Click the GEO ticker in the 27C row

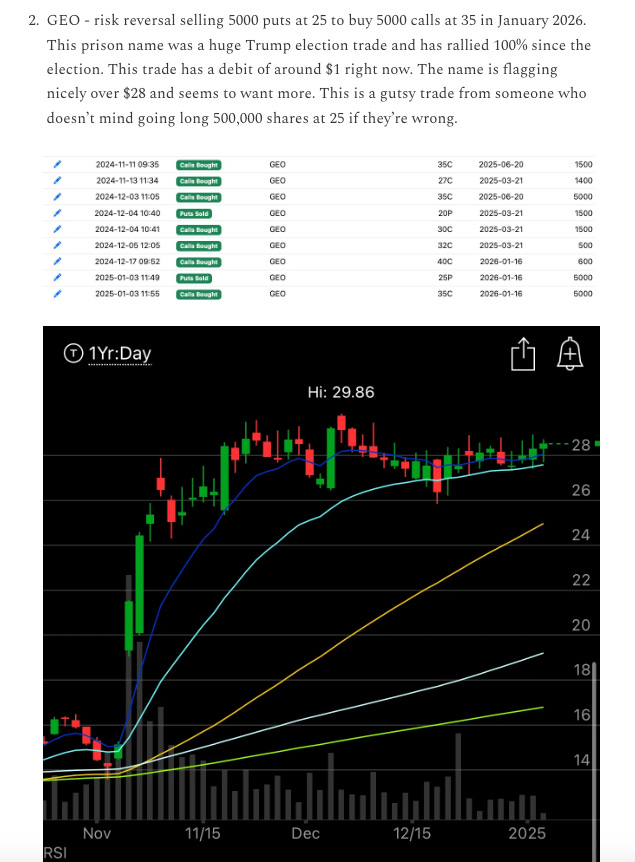tap(278, 180)
